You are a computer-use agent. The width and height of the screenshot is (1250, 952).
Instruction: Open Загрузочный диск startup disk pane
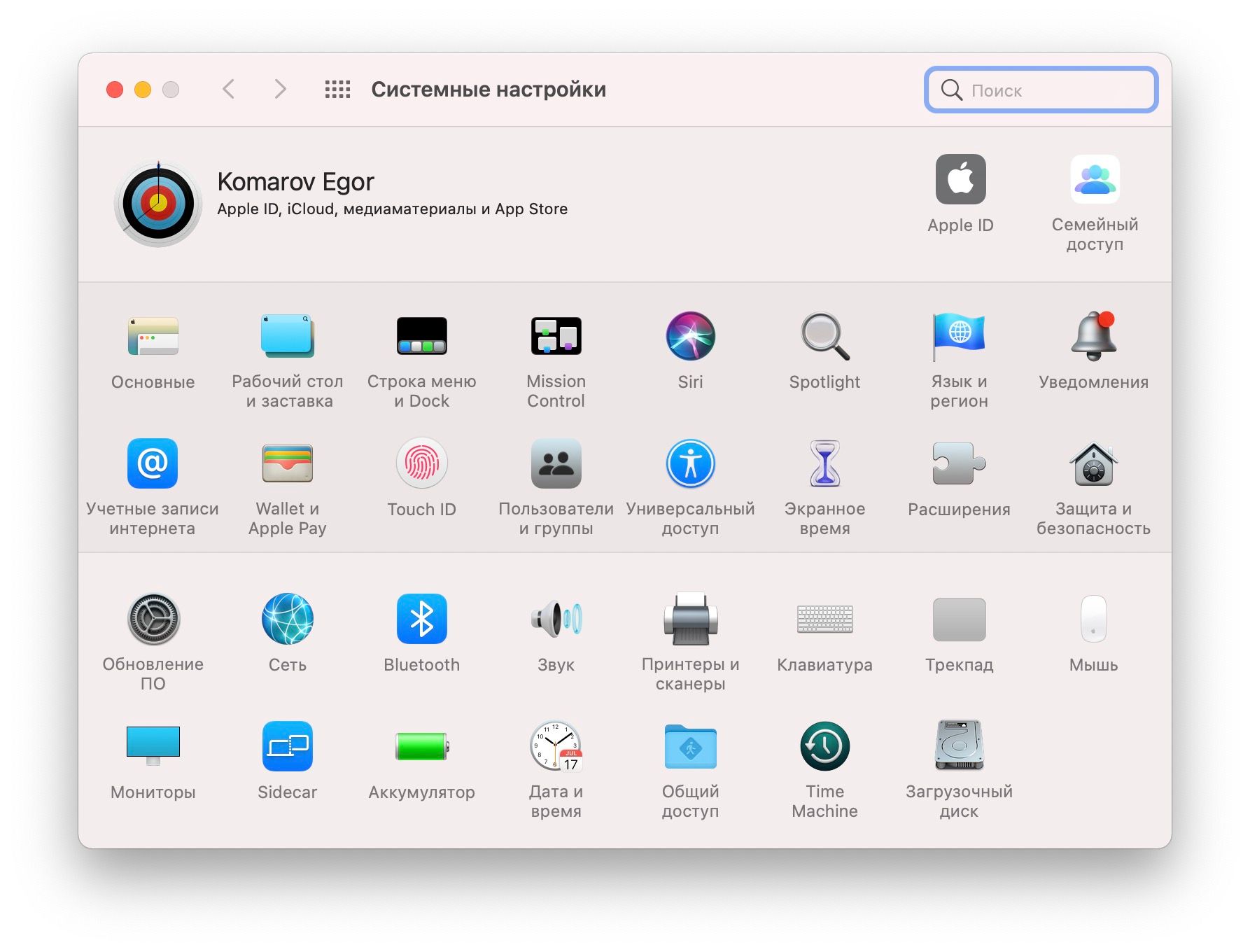(959, 746)
